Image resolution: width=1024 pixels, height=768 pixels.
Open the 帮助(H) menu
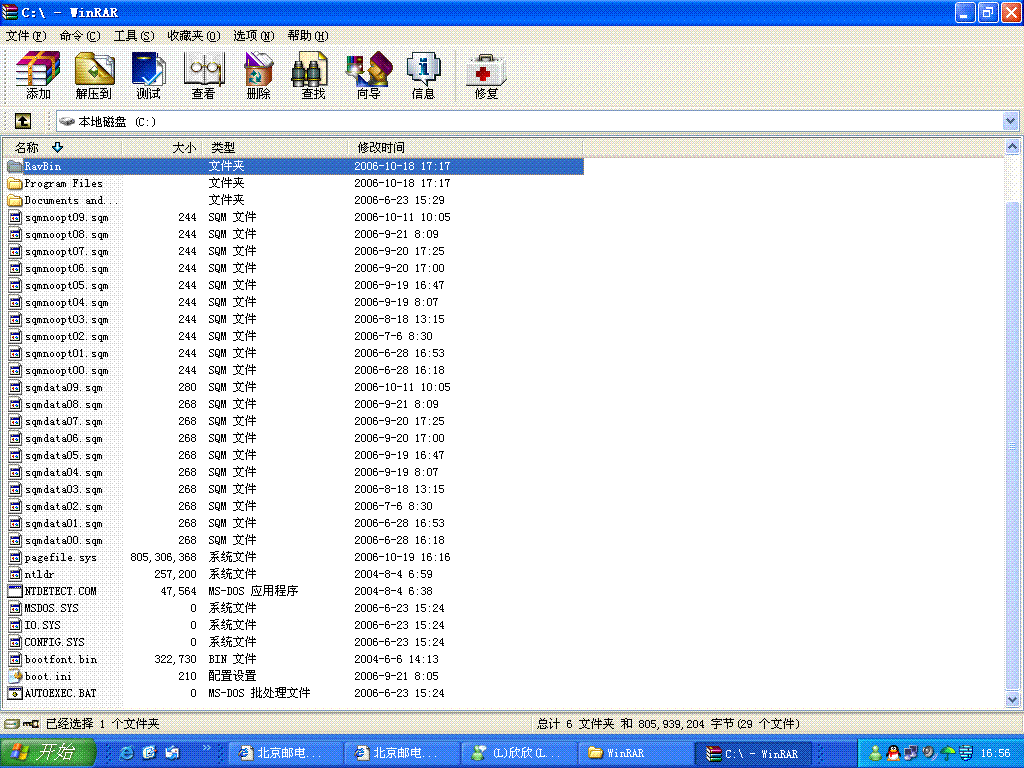308,36
